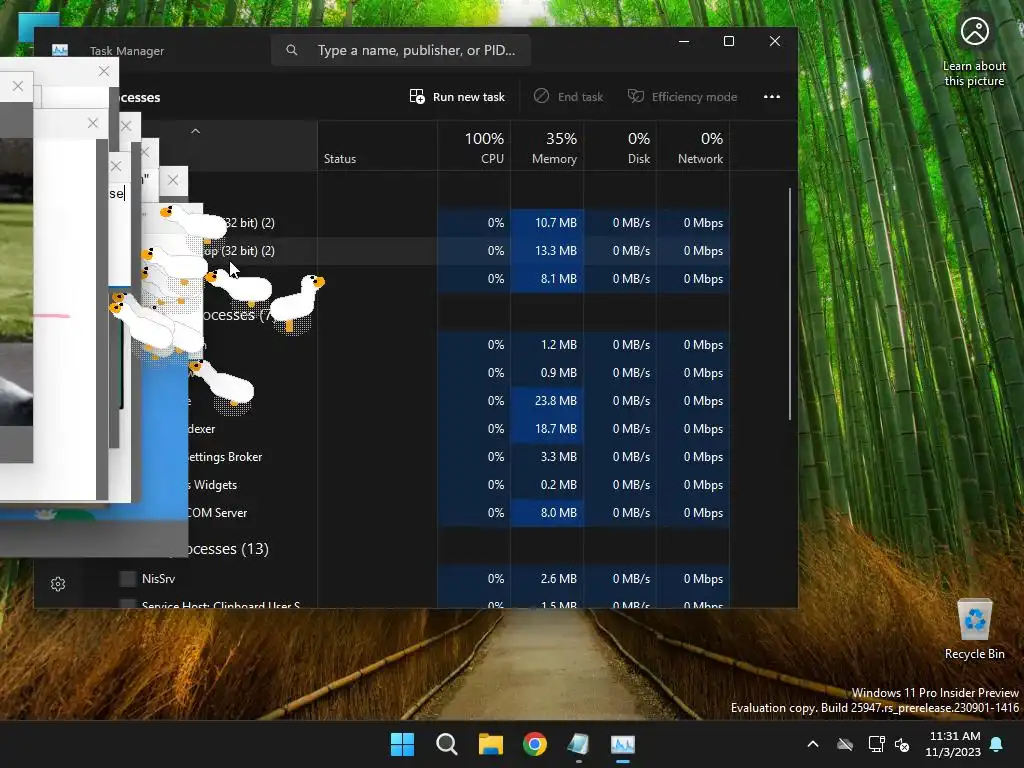The image size is (1024, 768).
Task: Select the 10.7 MB memory cell
Action: click(x=547, y=223)
